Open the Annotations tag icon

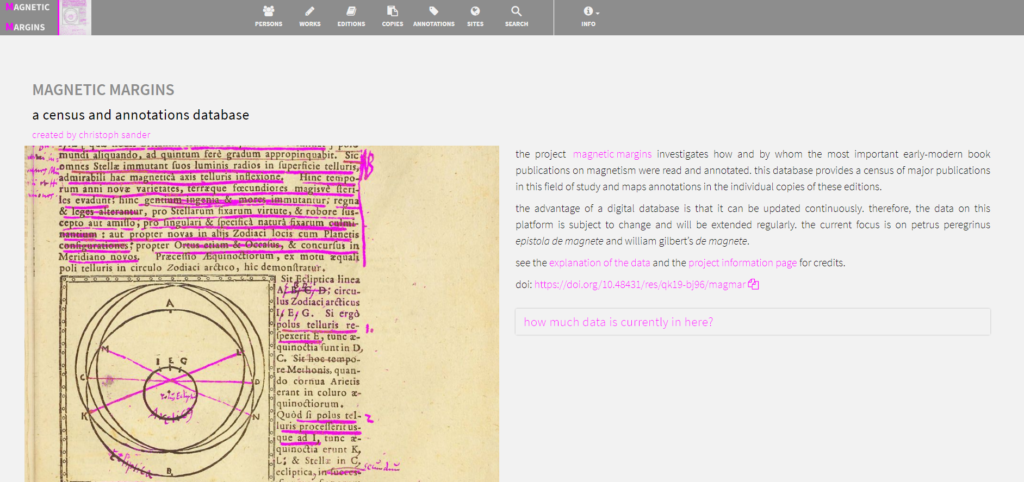coord(434,11)
